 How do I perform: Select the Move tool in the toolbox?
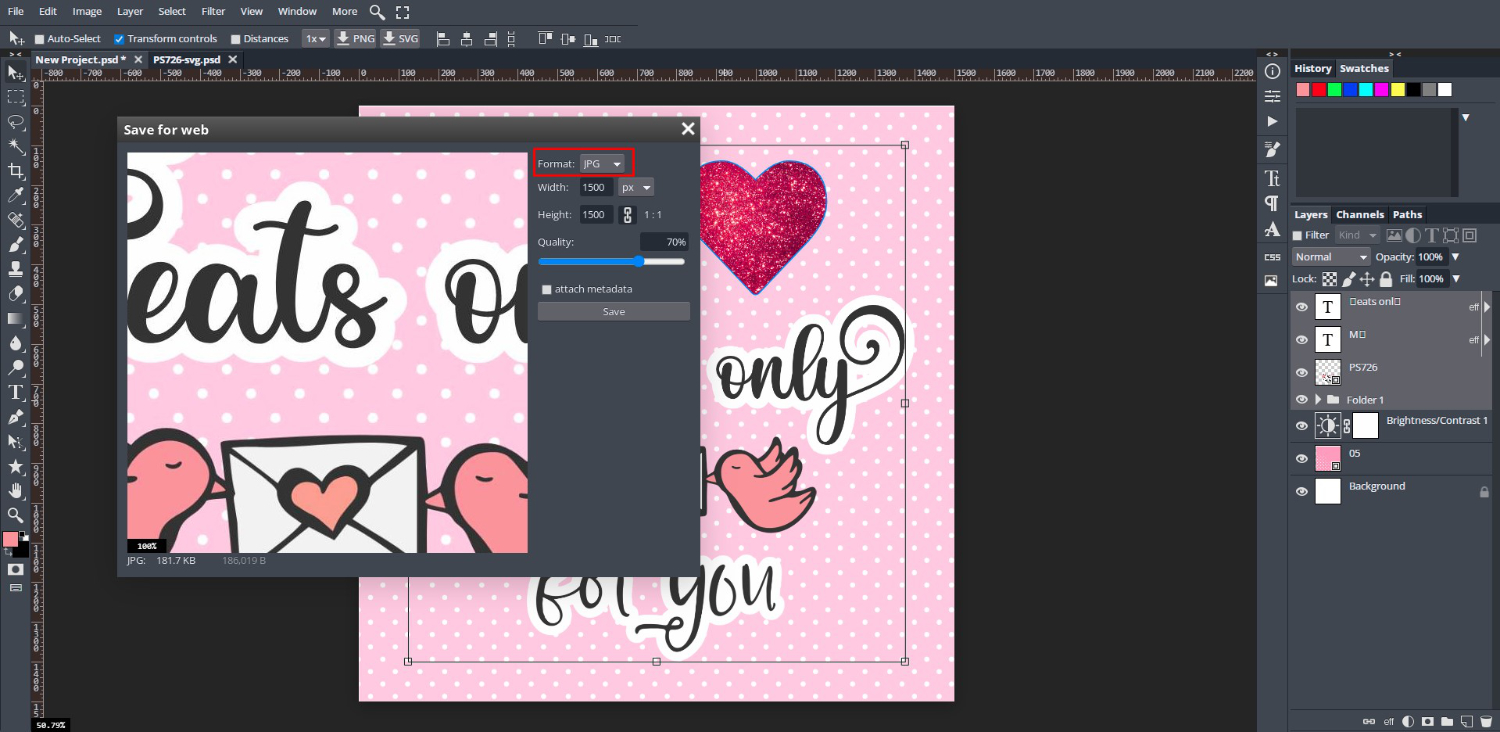15,72
